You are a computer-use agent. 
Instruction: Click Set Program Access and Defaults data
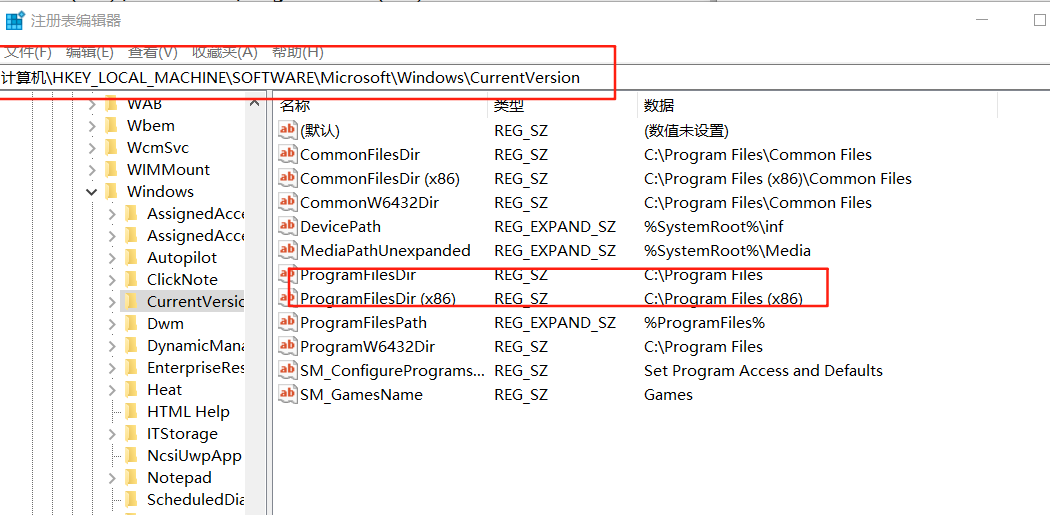(x=763, y=371)
